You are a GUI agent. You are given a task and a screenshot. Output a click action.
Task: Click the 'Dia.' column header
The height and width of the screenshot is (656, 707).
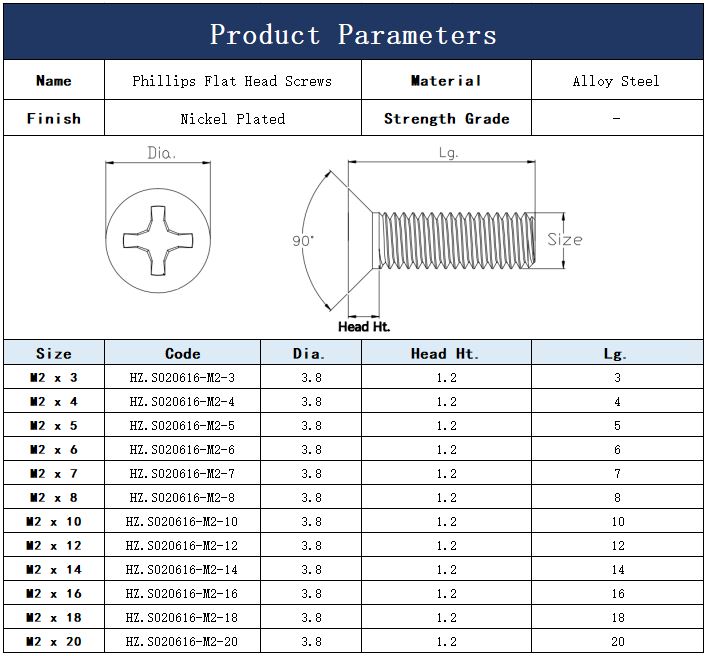[311, 353]
